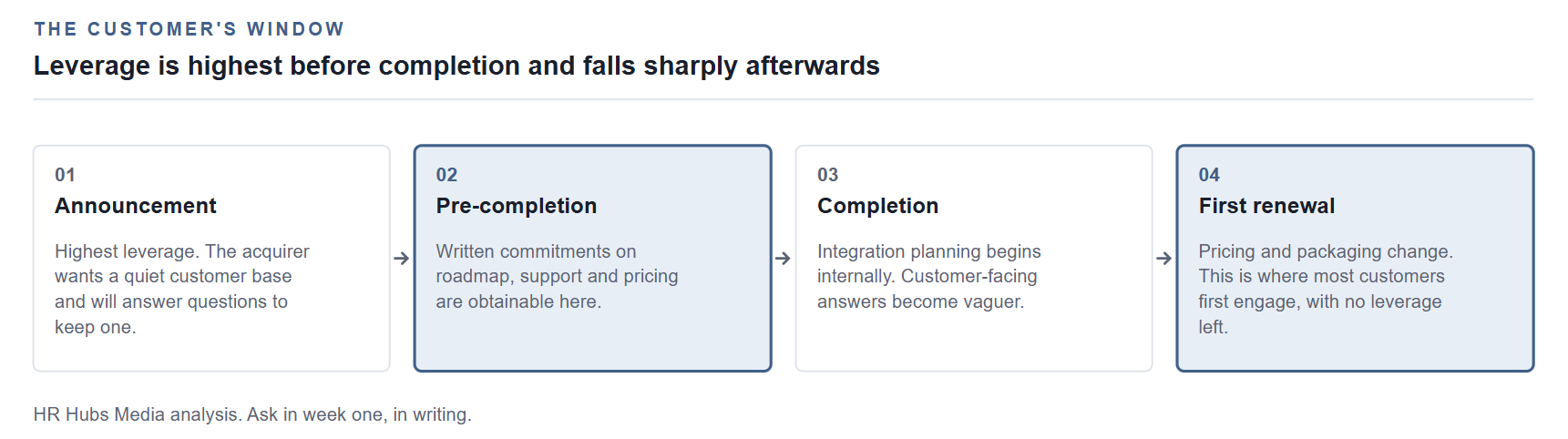Click step number 03
This screenshot has height=439, width=1568.
827,175
